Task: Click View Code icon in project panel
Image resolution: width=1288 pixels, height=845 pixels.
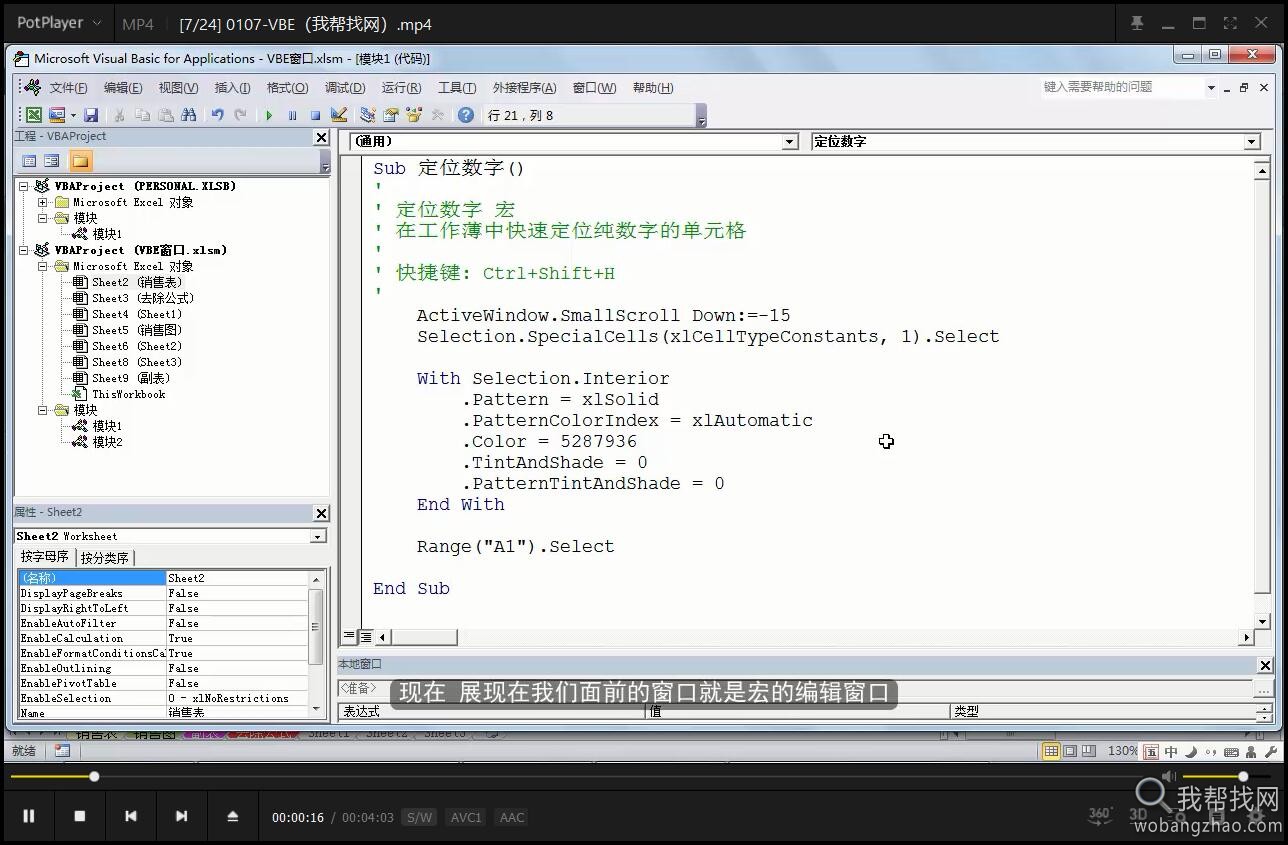Action: click(x=29, y=161)
